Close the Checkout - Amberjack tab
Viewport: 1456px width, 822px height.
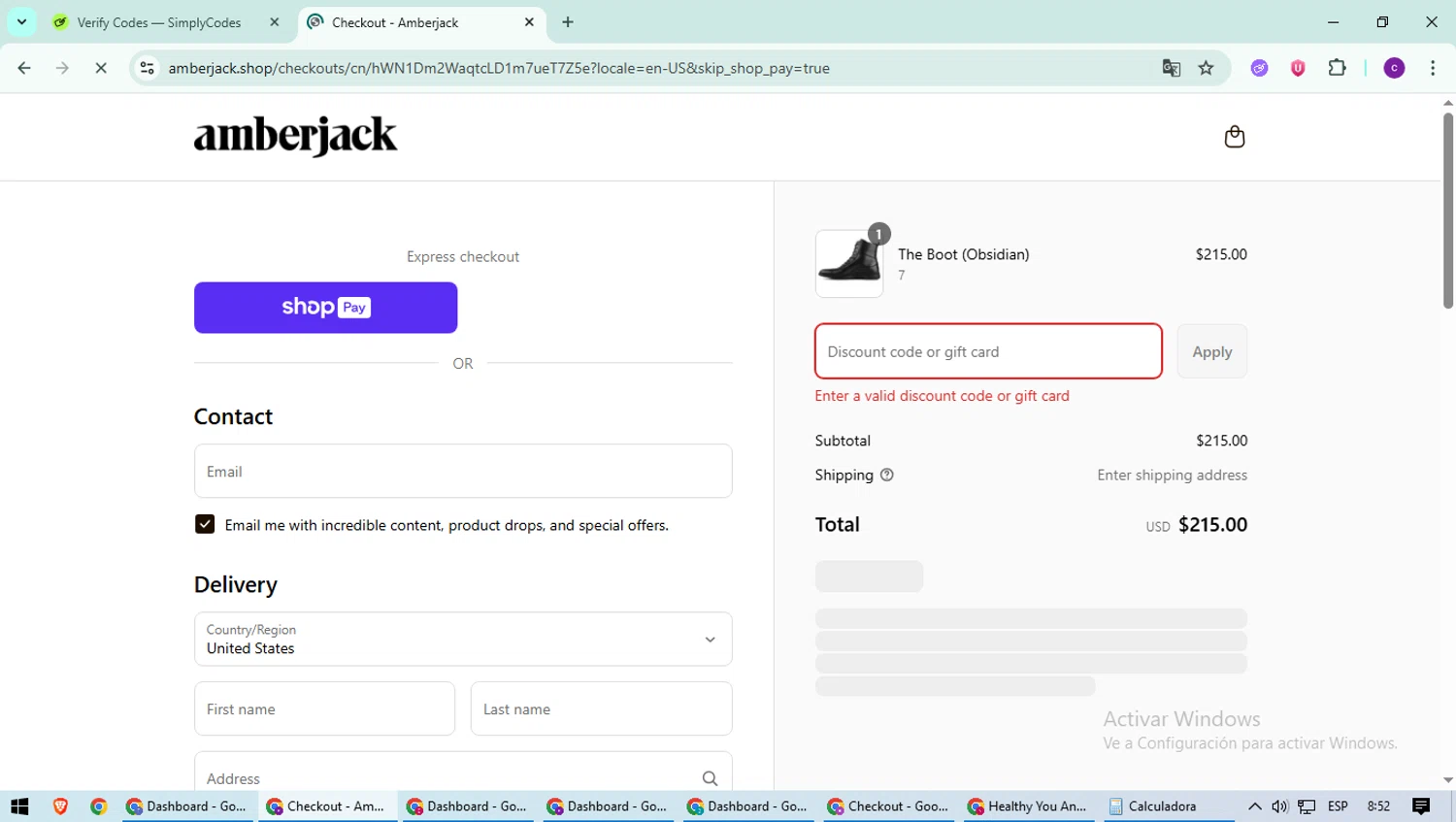click(529, 22)
